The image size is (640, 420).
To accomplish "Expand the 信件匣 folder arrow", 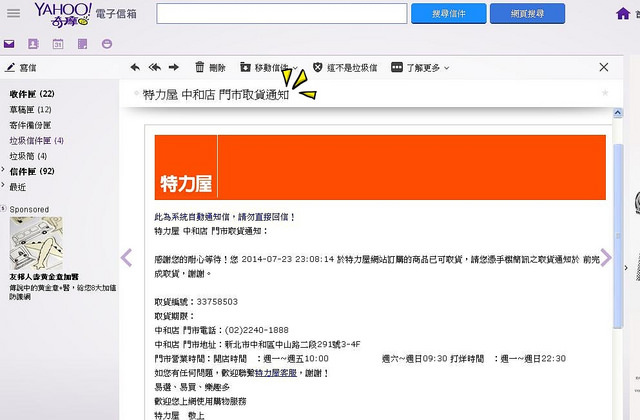I will tap(3, 169).
